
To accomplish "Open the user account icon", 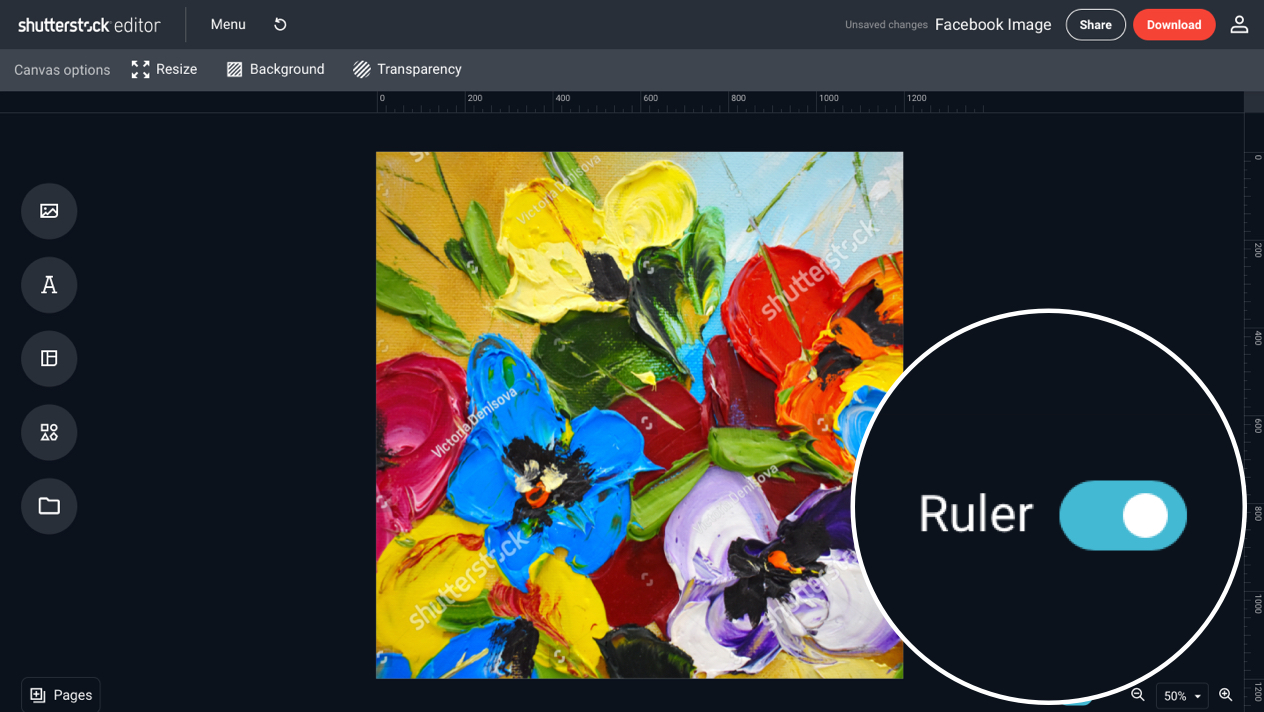I will click(x=1239, y=24).
